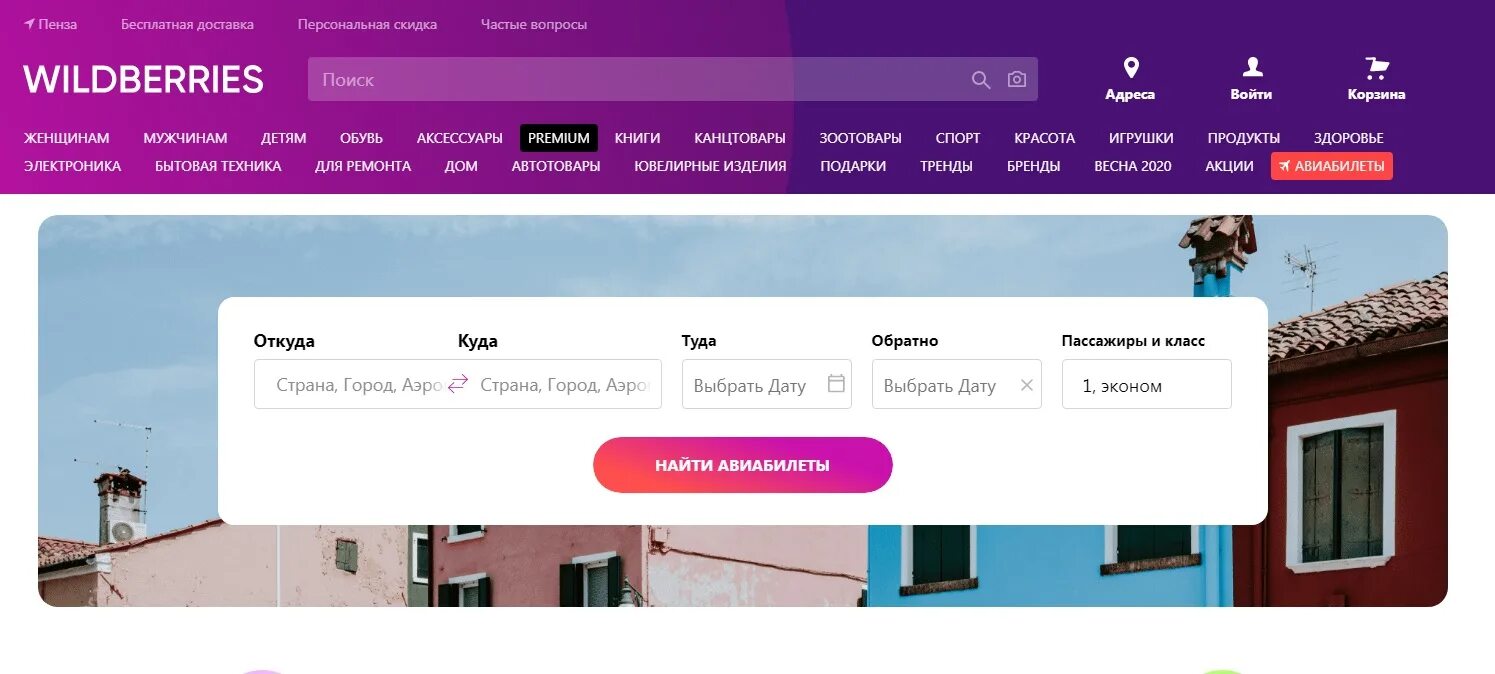Open the Бесплатная доставка link
This screenshot has height=674, width=1495.
pos(187,24)
